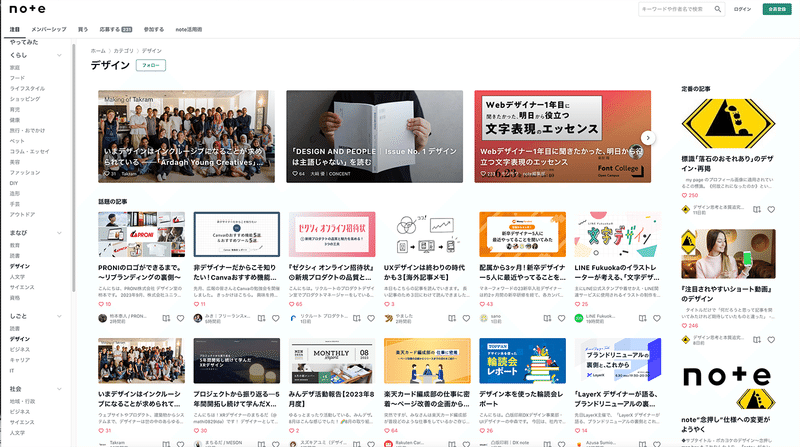Image resolution: width=800 pixels, height=447 pixels.
Task: Select アウトドア in sidebar
Action: 22,214
